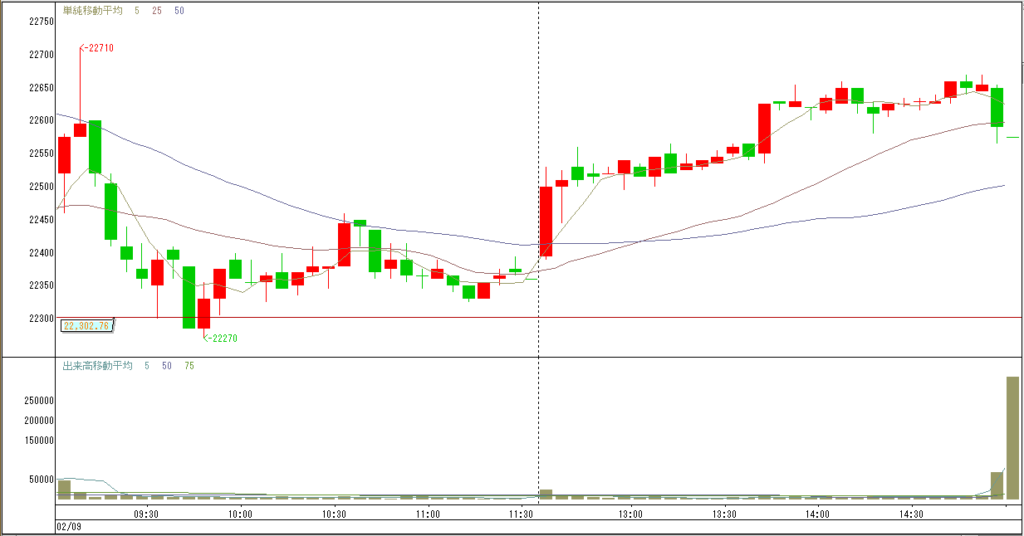Click the 13:00 time axis label
The image size is (1024, 536).
[629, 514]
